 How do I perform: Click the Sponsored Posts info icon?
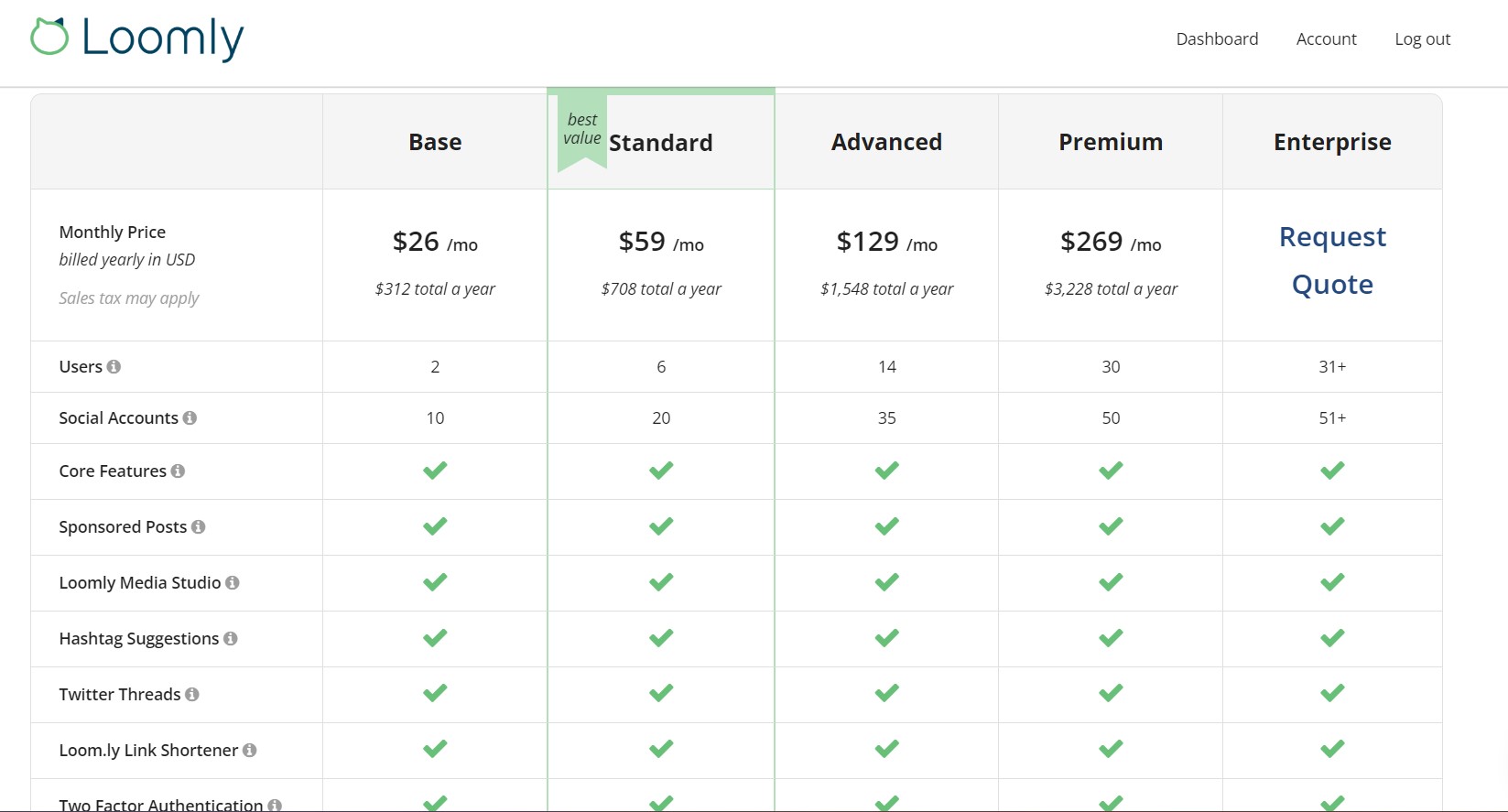click(198, 526)
